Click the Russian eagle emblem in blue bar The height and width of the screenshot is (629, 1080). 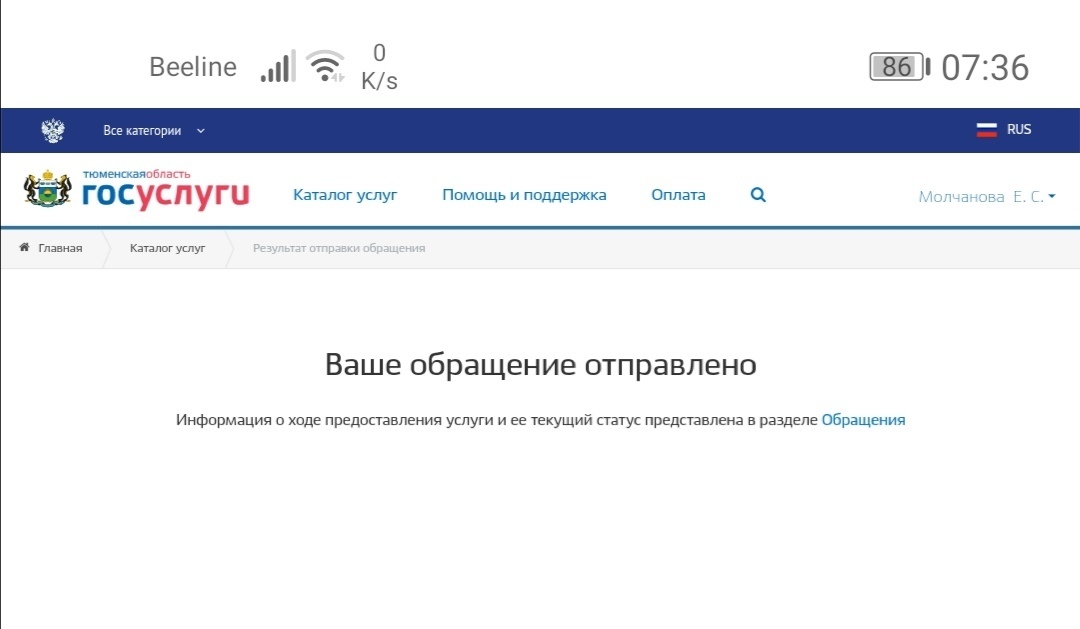pos(52,131)
